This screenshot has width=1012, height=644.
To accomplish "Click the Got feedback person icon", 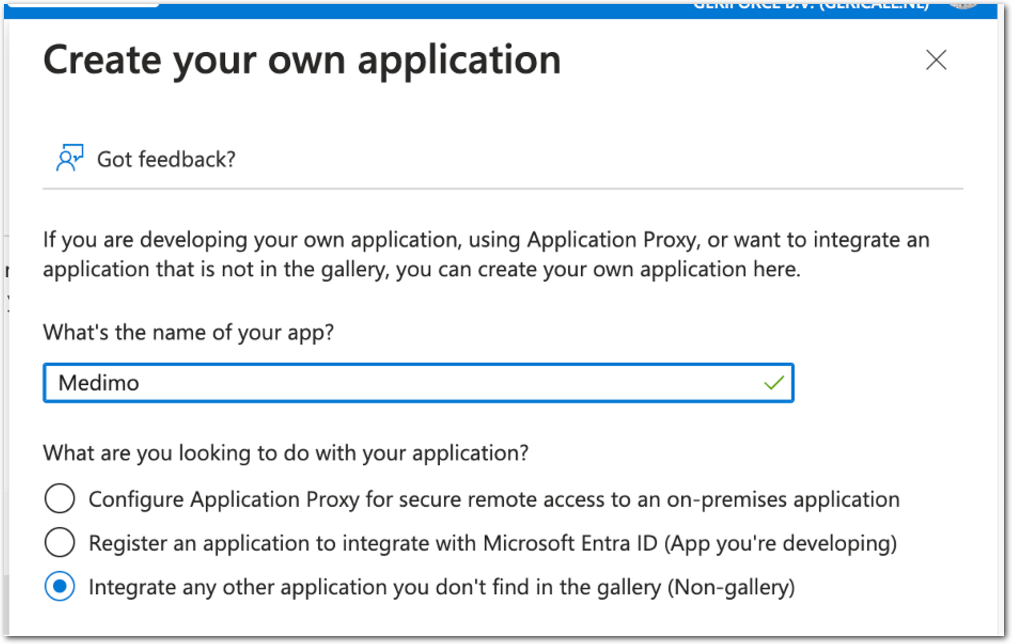I will [69, 158].
